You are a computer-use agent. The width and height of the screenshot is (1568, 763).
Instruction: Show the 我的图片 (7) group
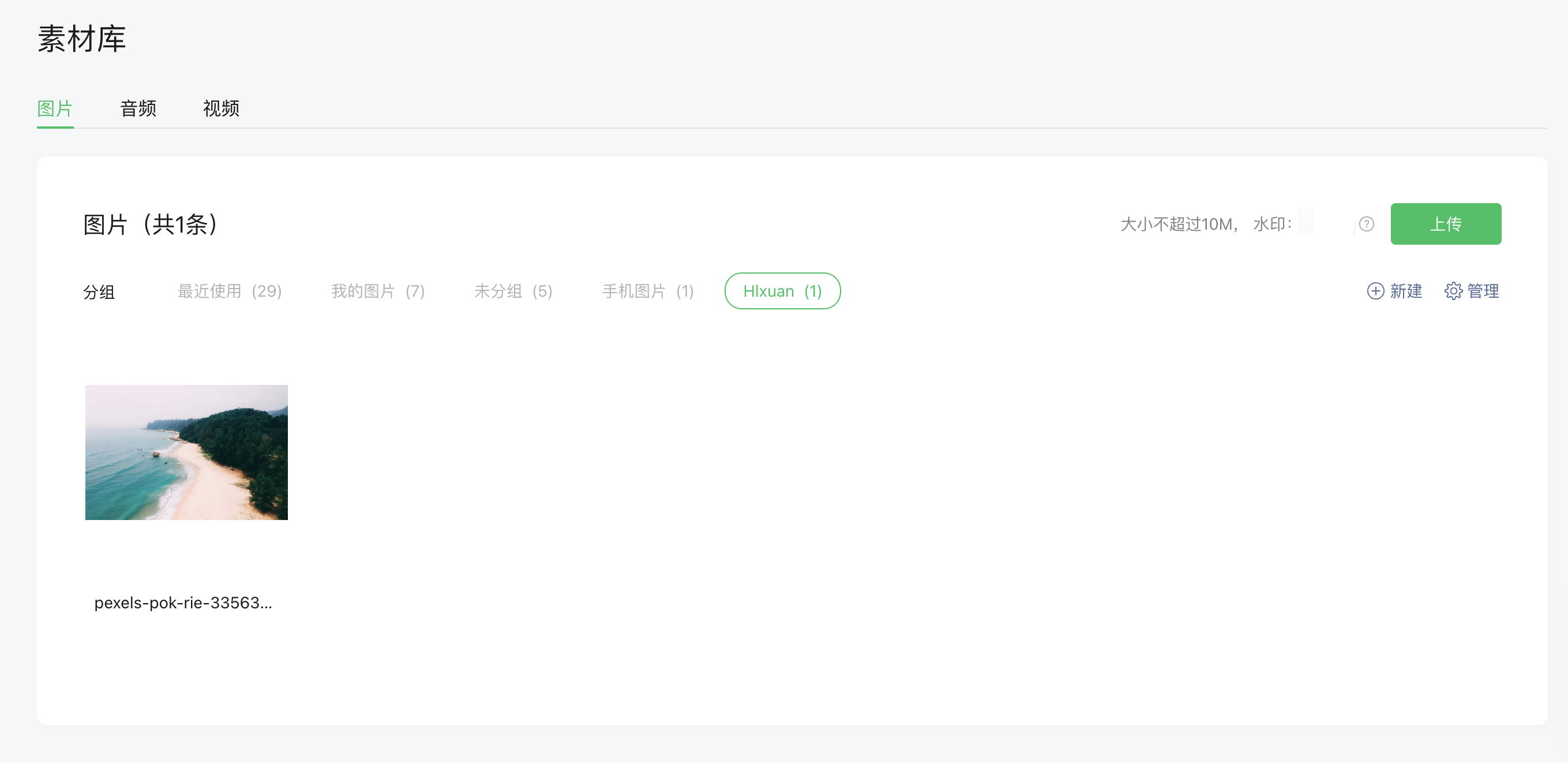click(377, 291)
